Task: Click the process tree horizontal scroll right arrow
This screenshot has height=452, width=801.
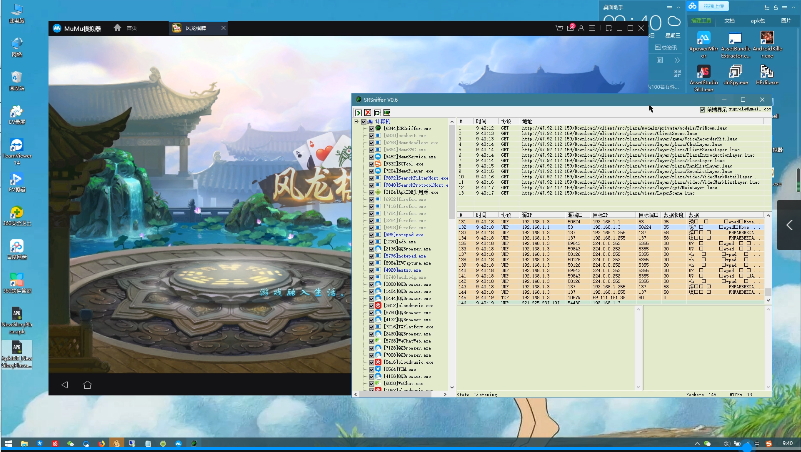Action: (445, 394)
